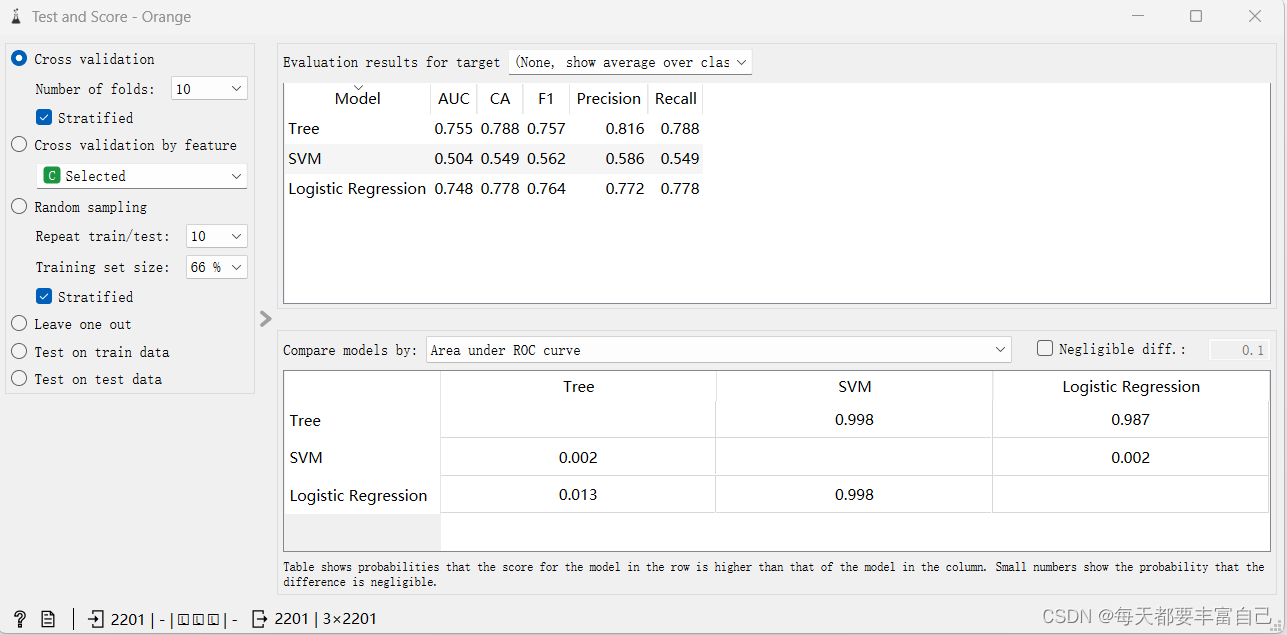
Task: Click Logistic Regression vs SVM cell 0.998
Action: (x=854, y=494)
